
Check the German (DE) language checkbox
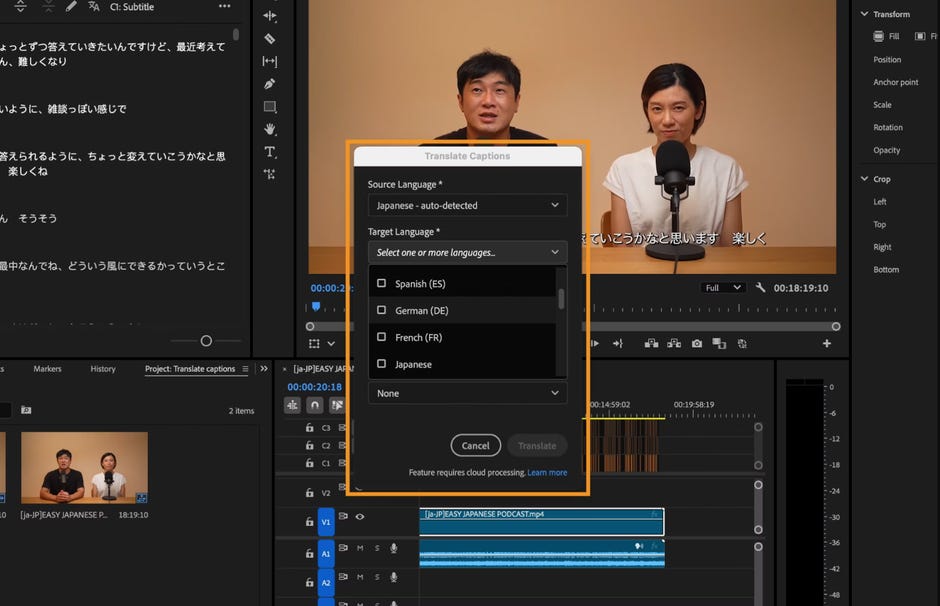click(382, 310)
